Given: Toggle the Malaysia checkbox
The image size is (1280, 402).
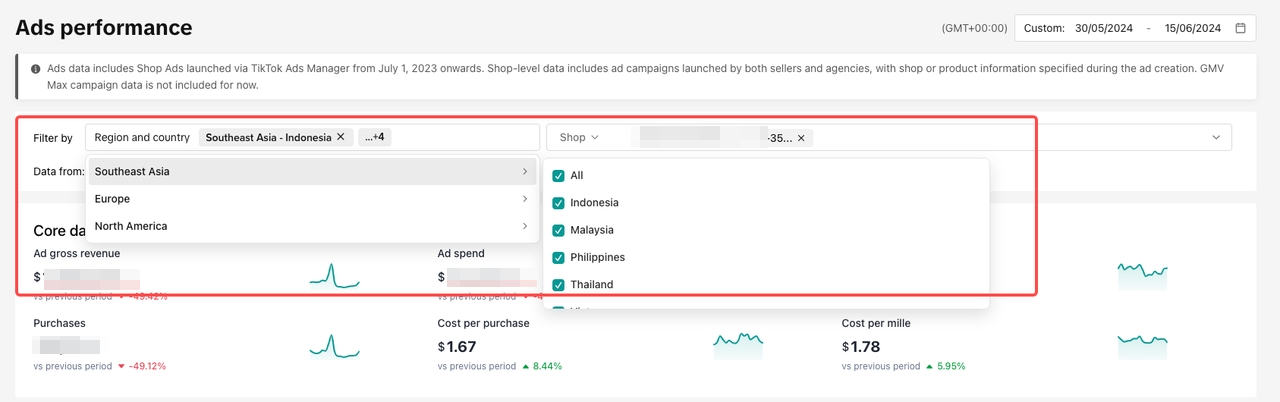Looking at the screenshot, I should click(559, 230).
